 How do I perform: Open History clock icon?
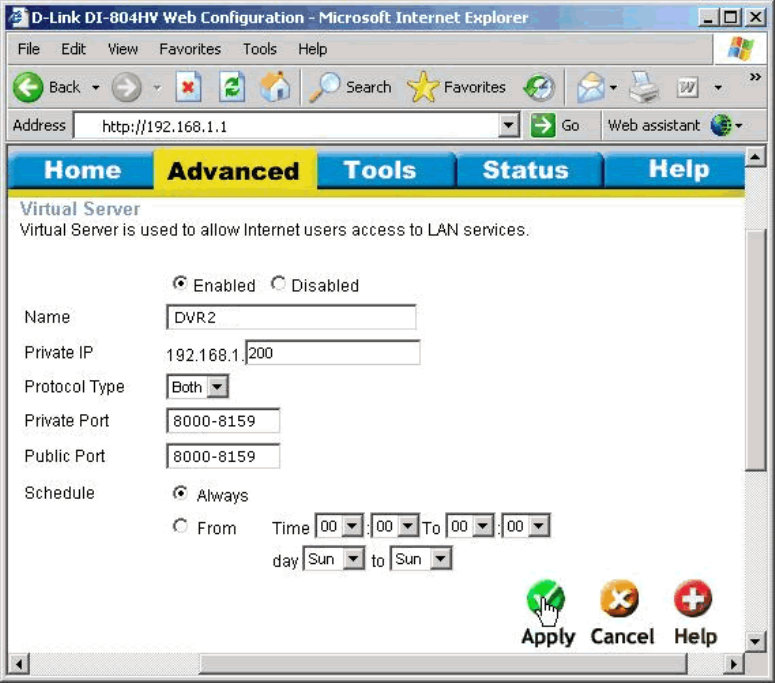click(x=539, y=87)
